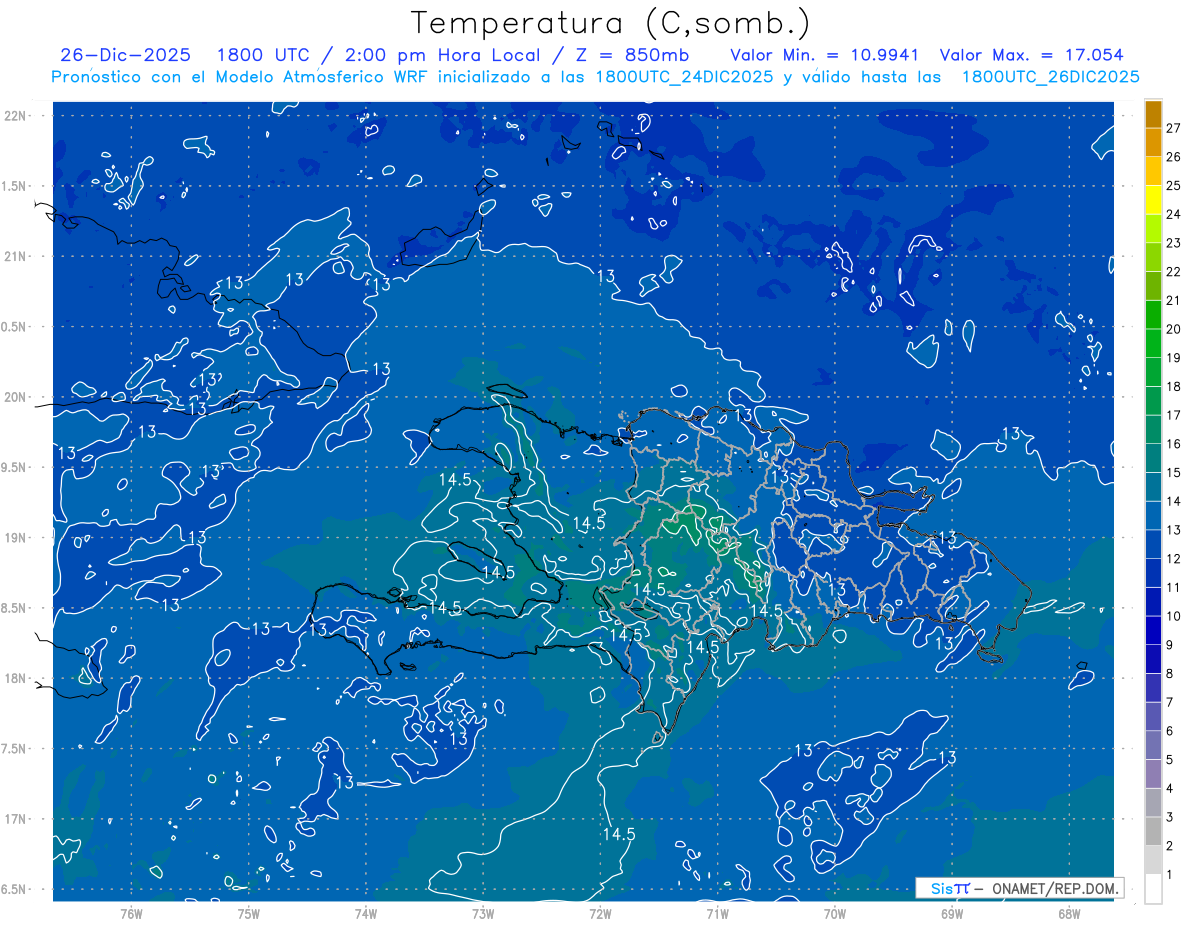
Task: Click the colorbar label '24'
Action: point(1174,214)
